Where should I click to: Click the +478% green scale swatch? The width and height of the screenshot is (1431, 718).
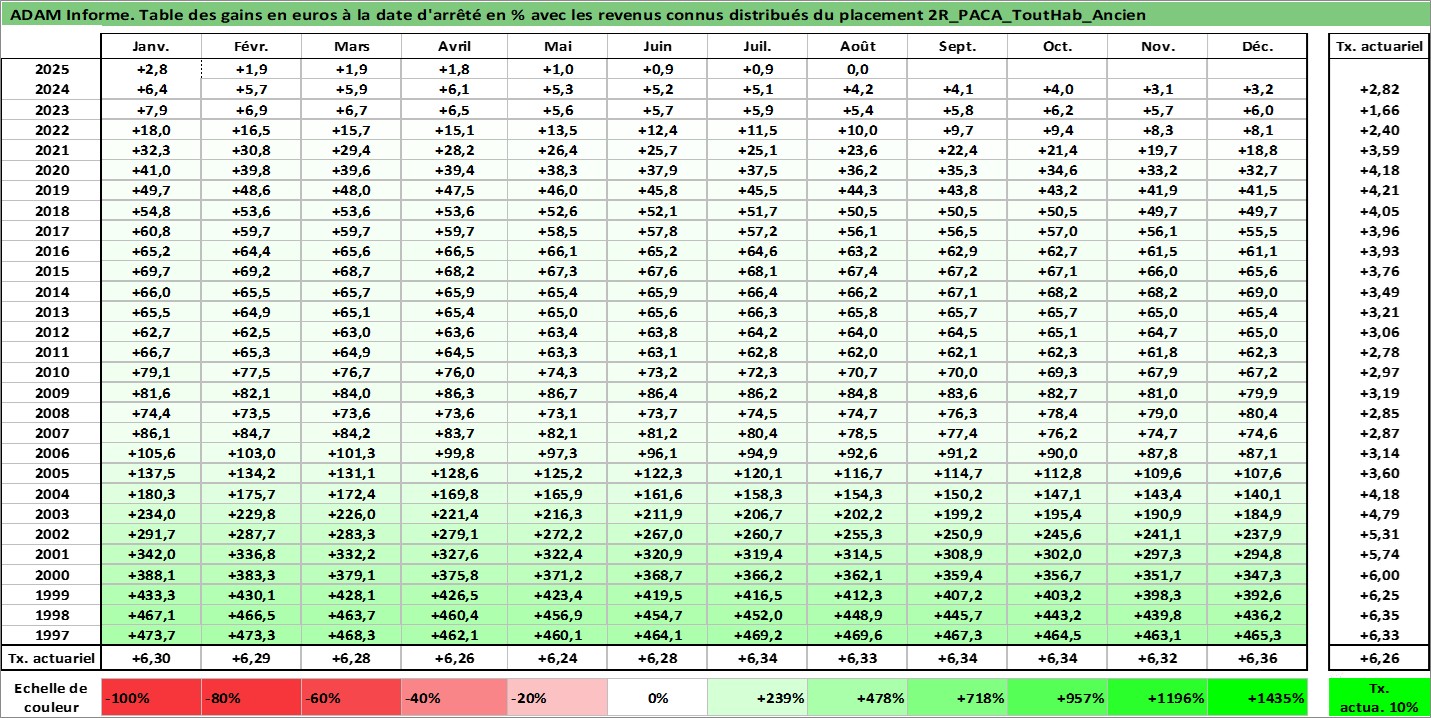[857, 698]
